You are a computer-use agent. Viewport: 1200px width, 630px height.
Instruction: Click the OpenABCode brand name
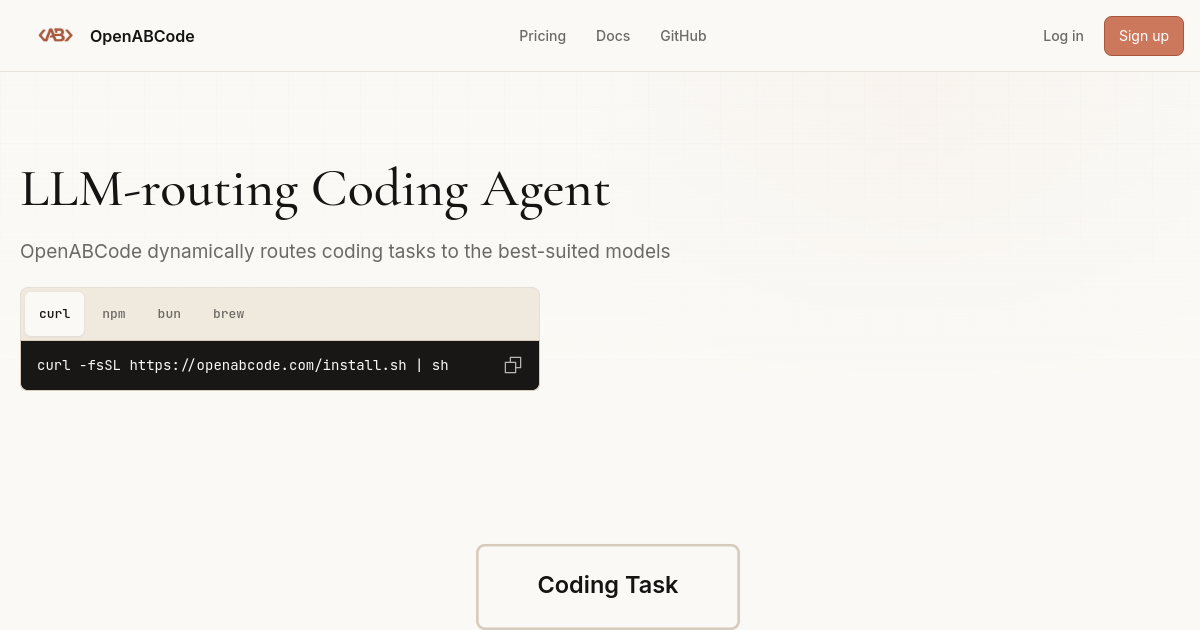coord(142,36)
